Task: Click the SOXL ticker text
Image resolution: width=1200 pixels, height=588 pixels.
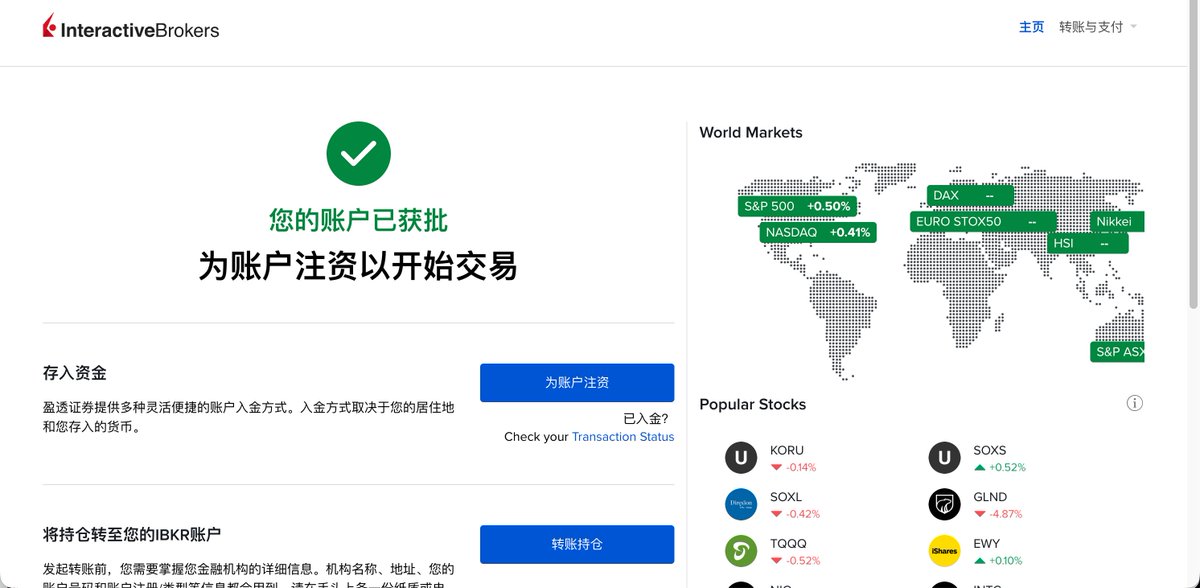Action: click(x=786, y=497)
